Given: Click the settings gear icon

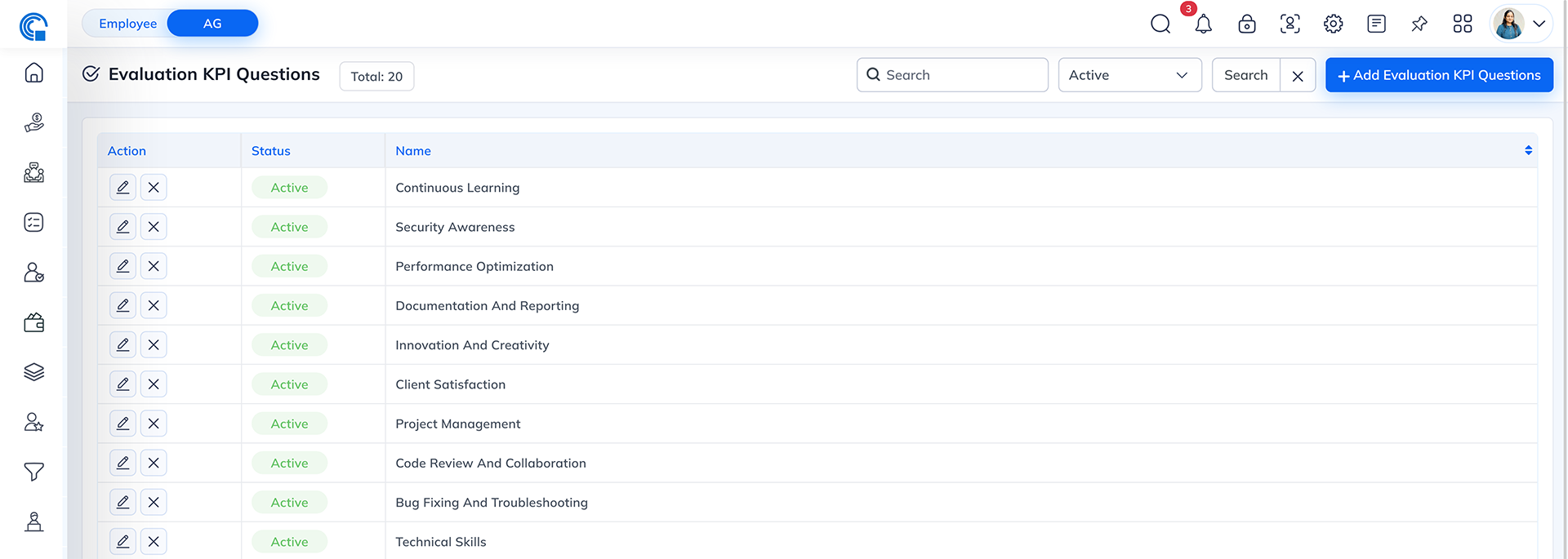Looking at the screenshot, I should pyautogui.click(x=1333, y=24).
